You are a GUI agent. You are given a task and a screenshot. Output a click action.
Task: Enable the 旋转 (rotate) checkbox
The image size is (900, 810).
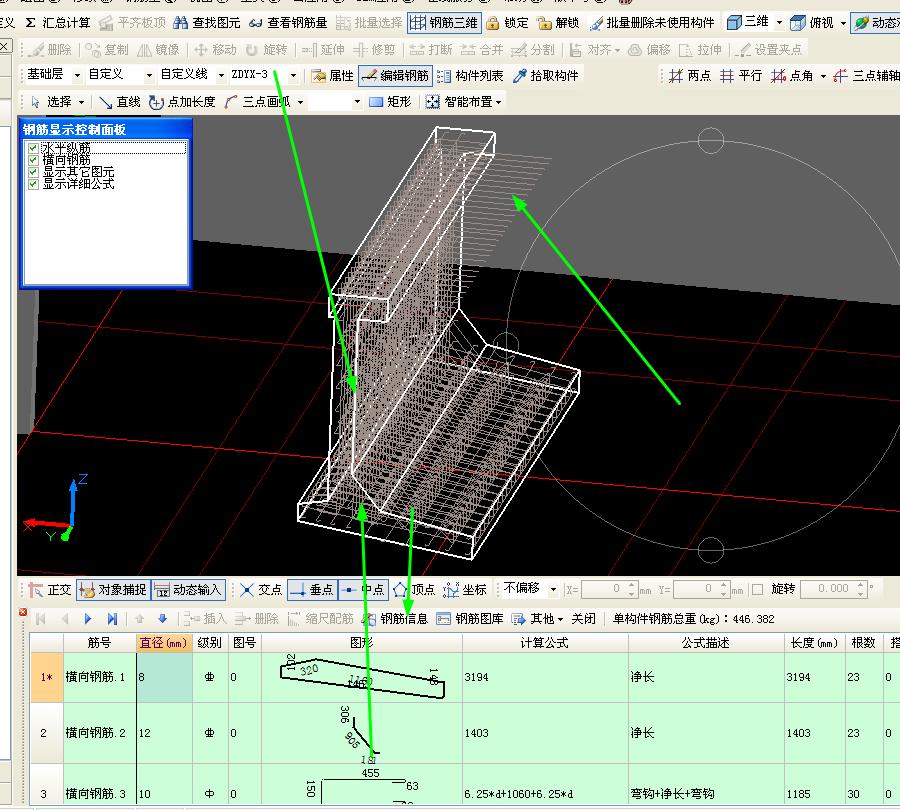[x=757, y=589]
